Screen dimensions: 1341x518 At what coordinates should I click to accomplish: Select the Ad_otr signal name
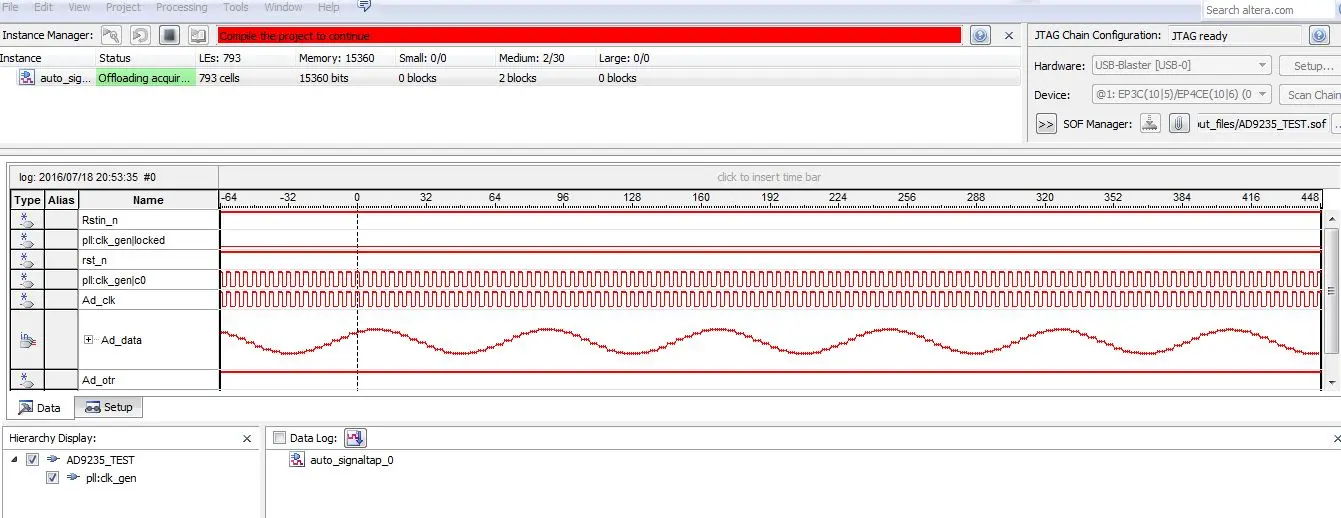tap(98, 380)
